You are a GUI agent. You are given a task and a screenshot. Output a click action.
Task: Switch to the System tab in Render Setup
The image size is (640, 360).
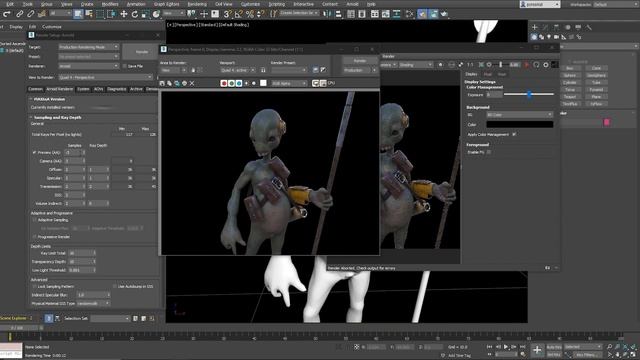point(83,89)
